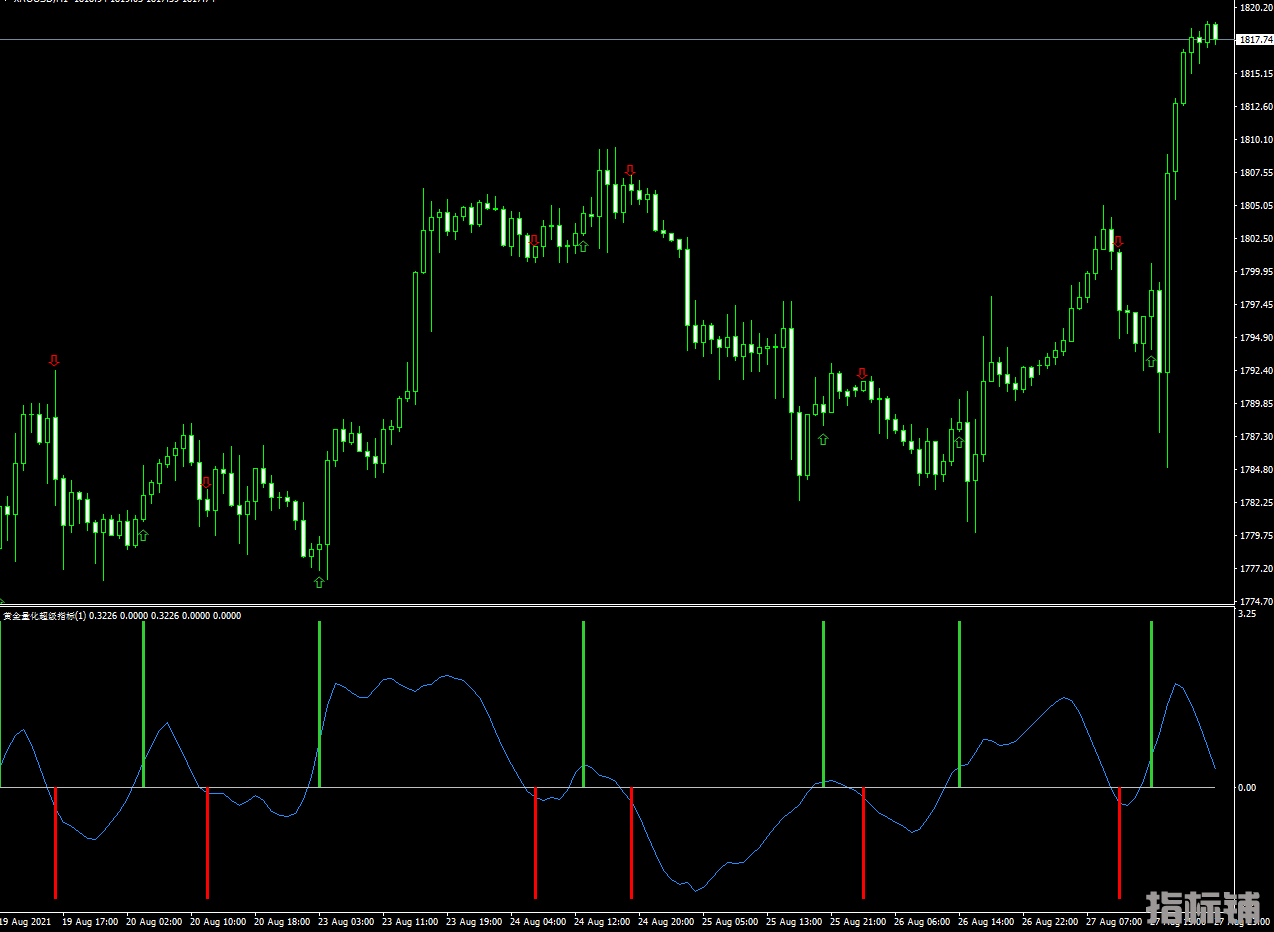
Task: Click the green signal bar near 24 Aug 12:00
Action: tap(583, 704)
